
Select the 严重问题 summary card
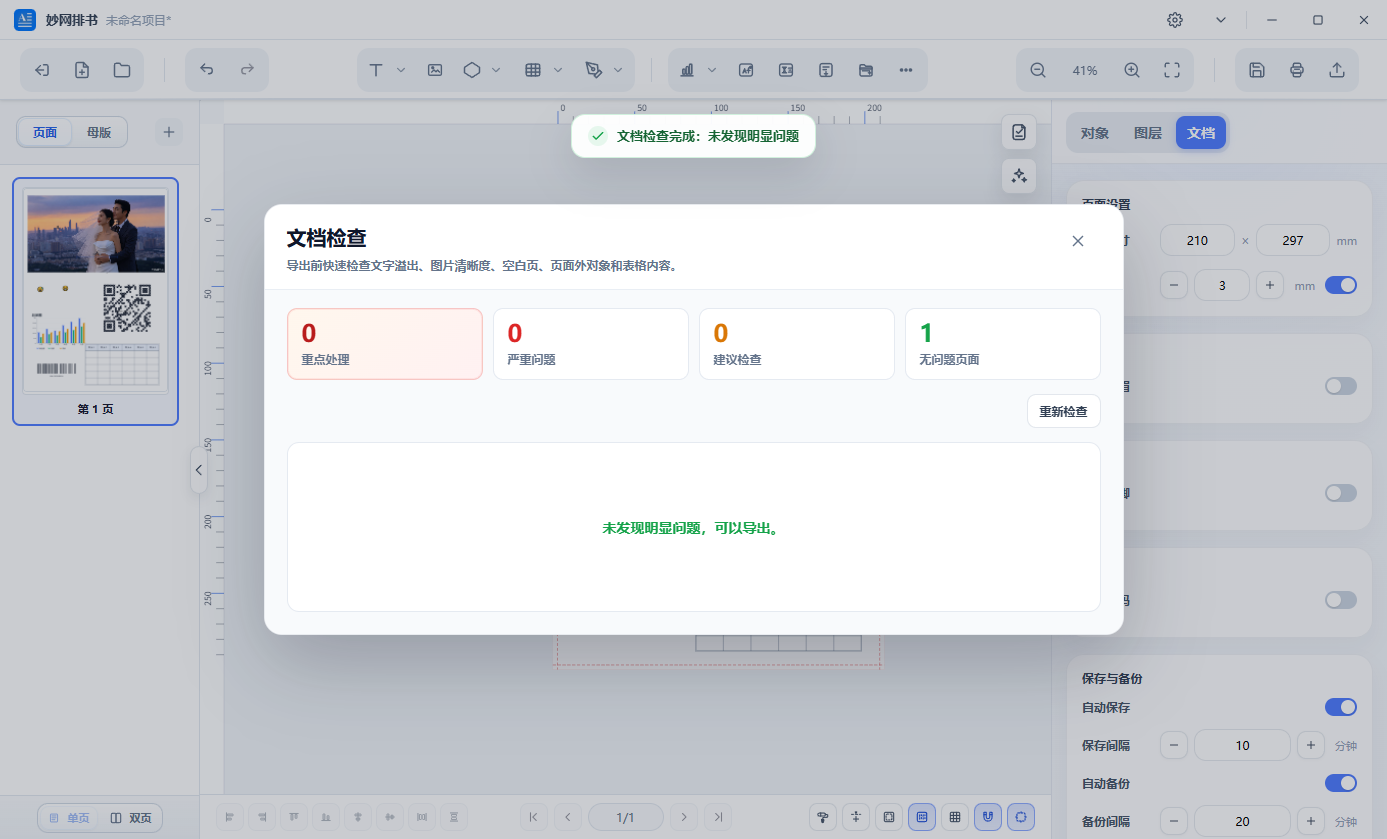591,344
